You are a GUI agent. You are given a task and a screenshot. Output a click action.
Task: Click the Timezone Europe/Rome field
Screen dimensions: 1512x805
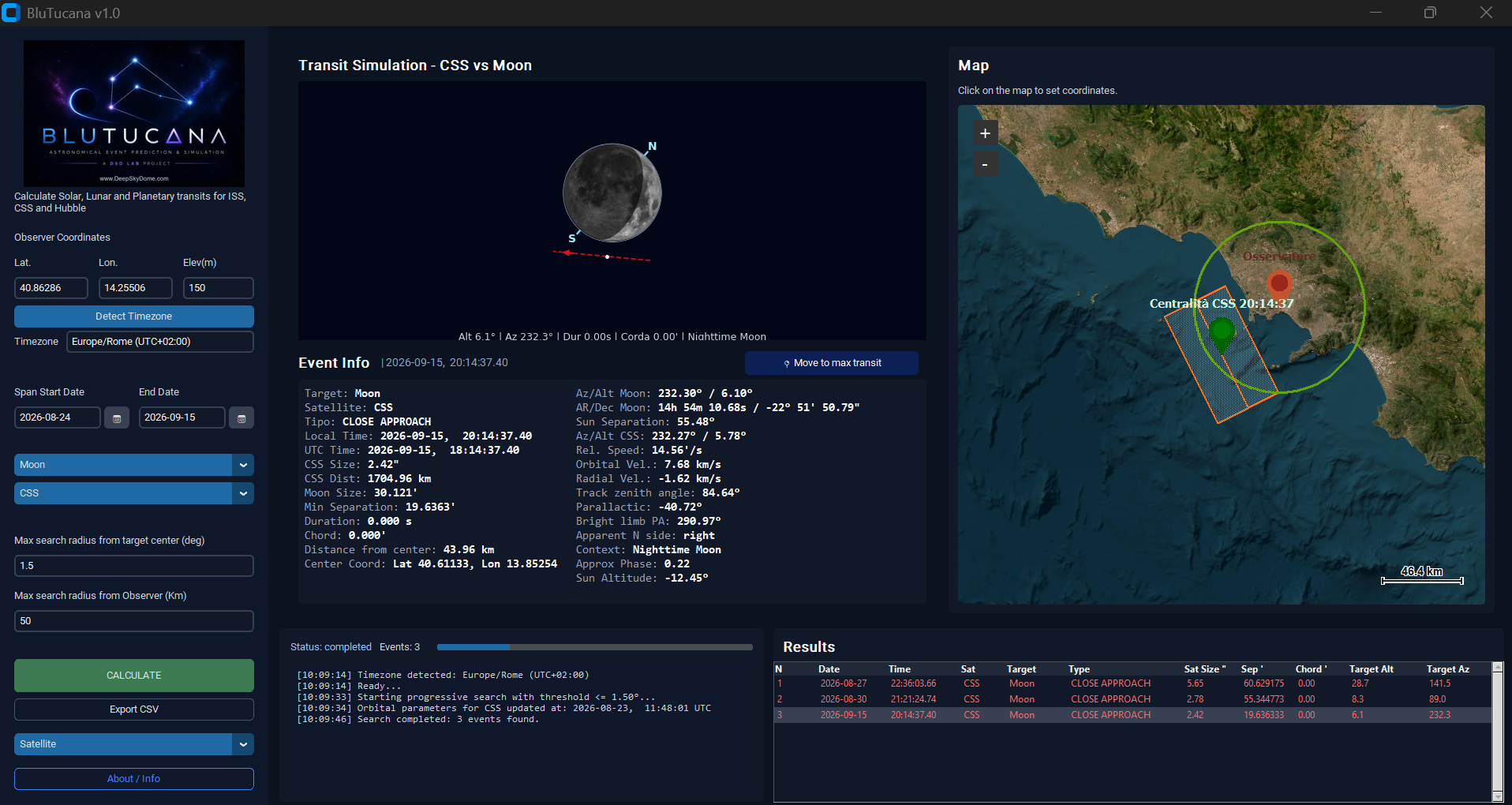[x=160, y=342]
